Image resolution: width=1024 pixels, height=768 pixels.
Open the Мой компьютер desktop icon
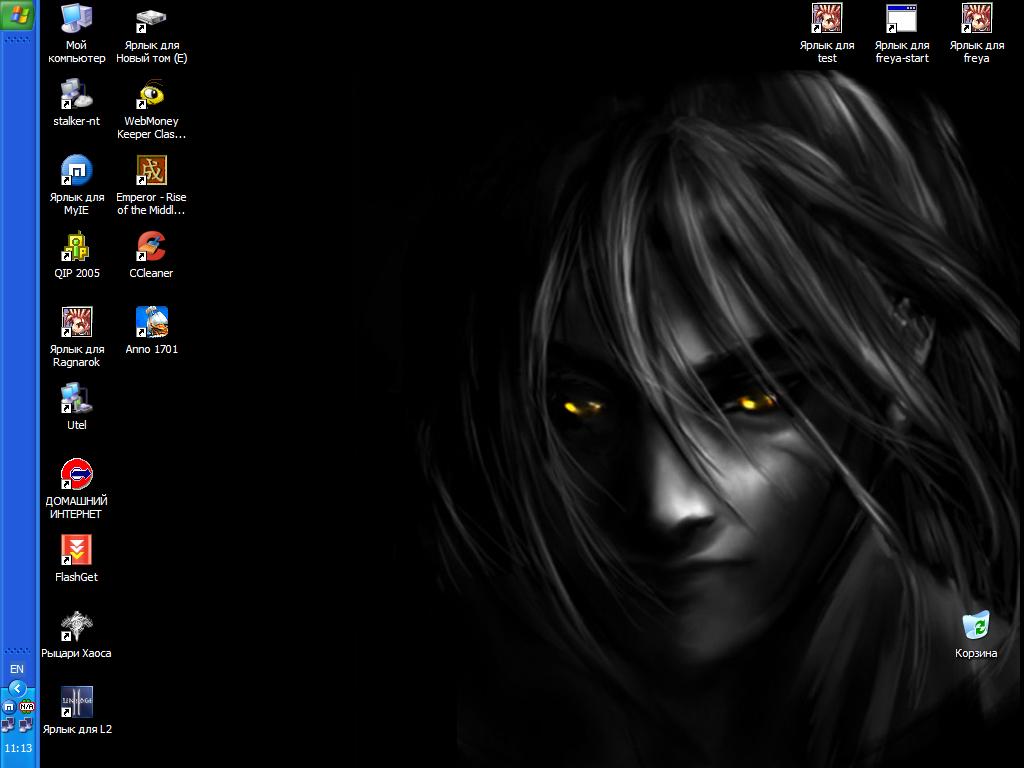coord(76,33)
